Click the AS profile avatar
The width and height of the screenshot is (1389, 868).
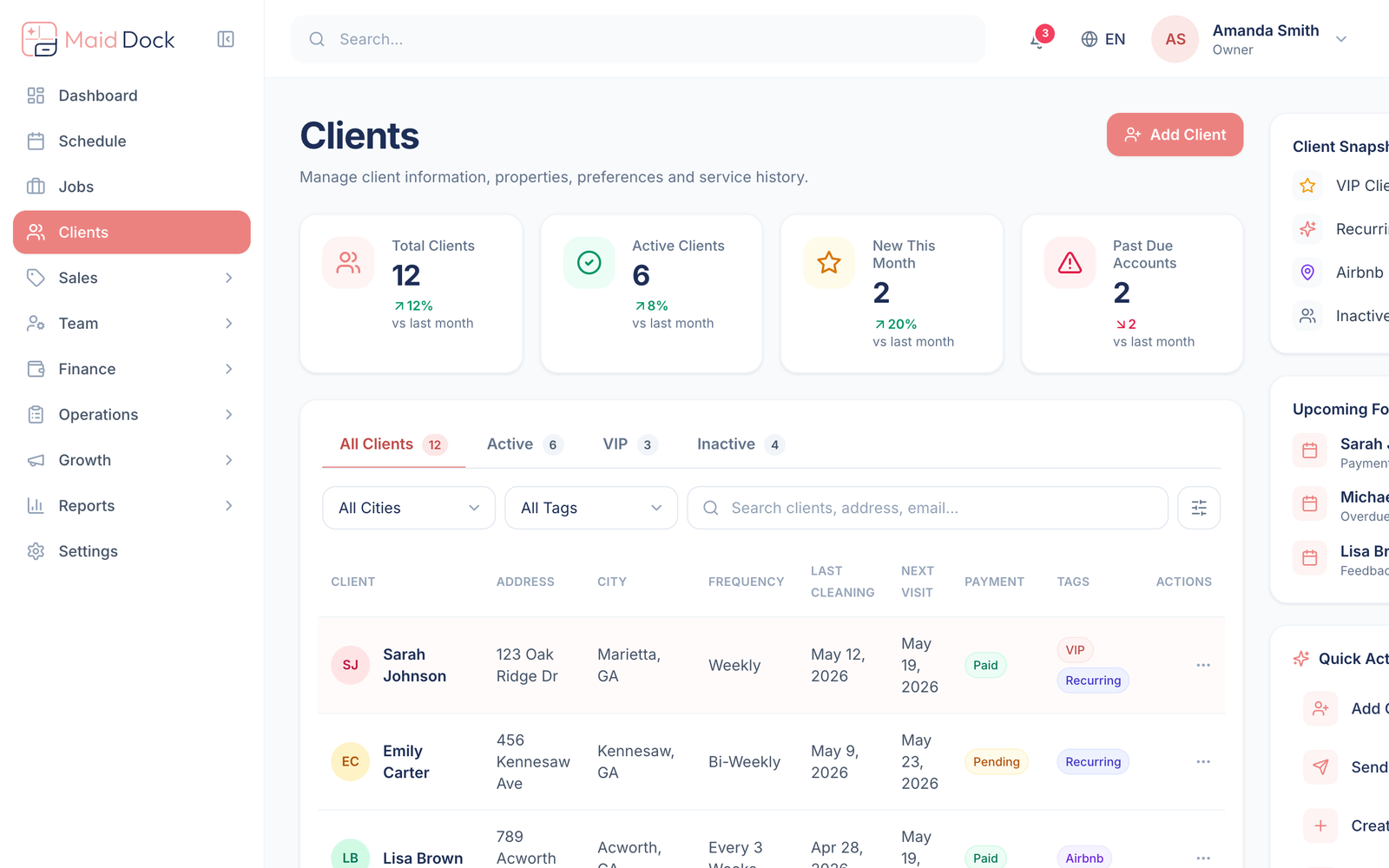1175,39
